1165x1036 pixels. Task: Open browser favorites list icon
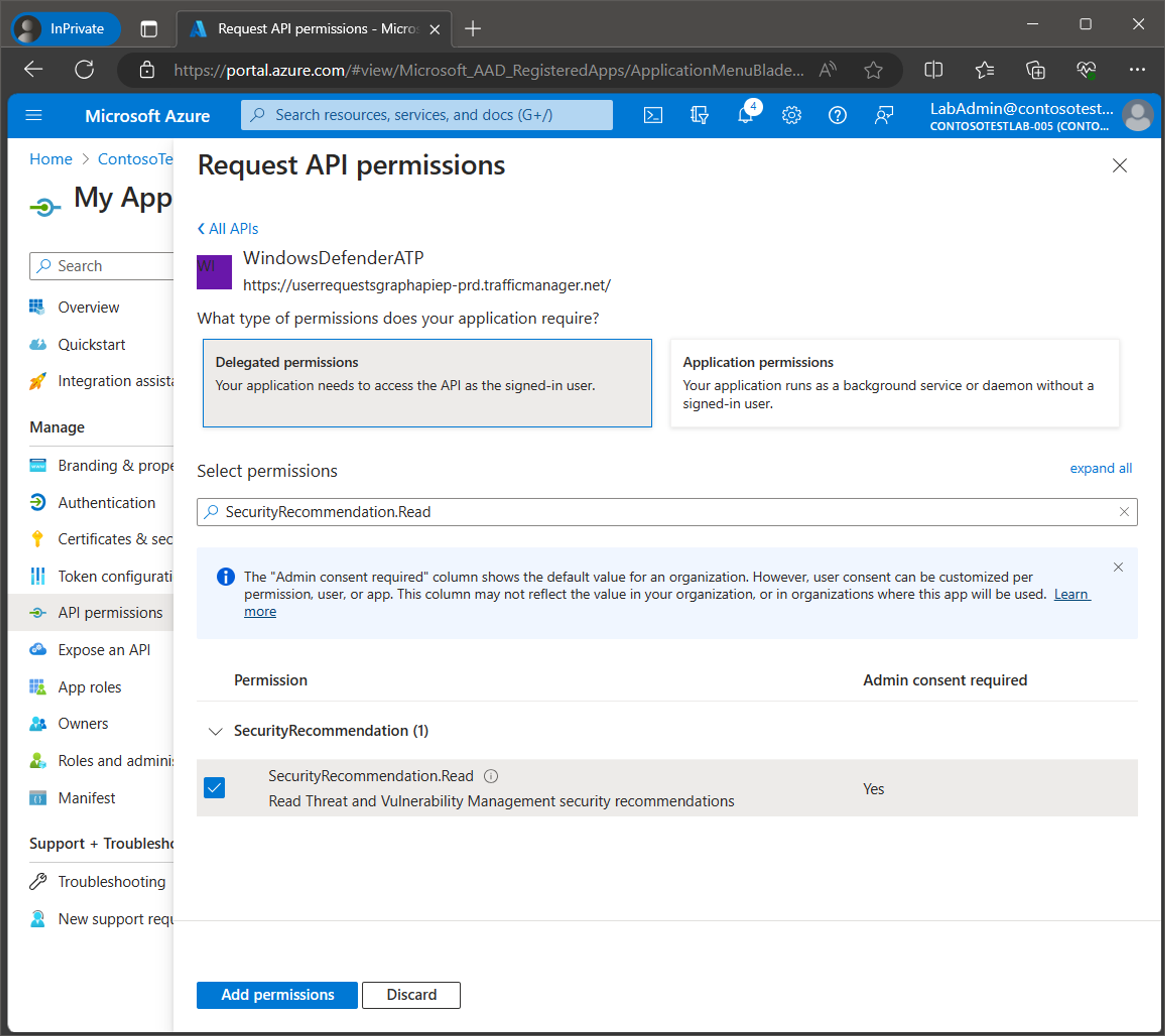click(984, 70)
